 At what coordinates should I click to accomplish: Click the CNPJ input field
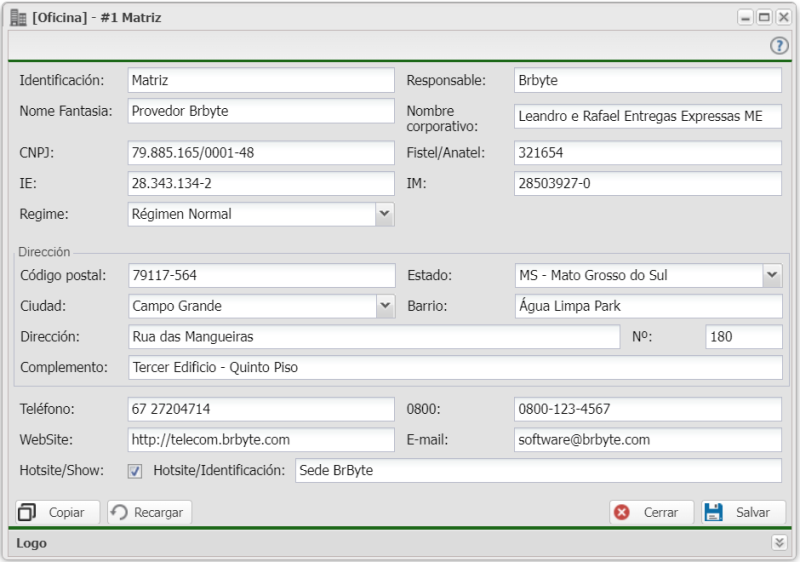coord(261,153)
